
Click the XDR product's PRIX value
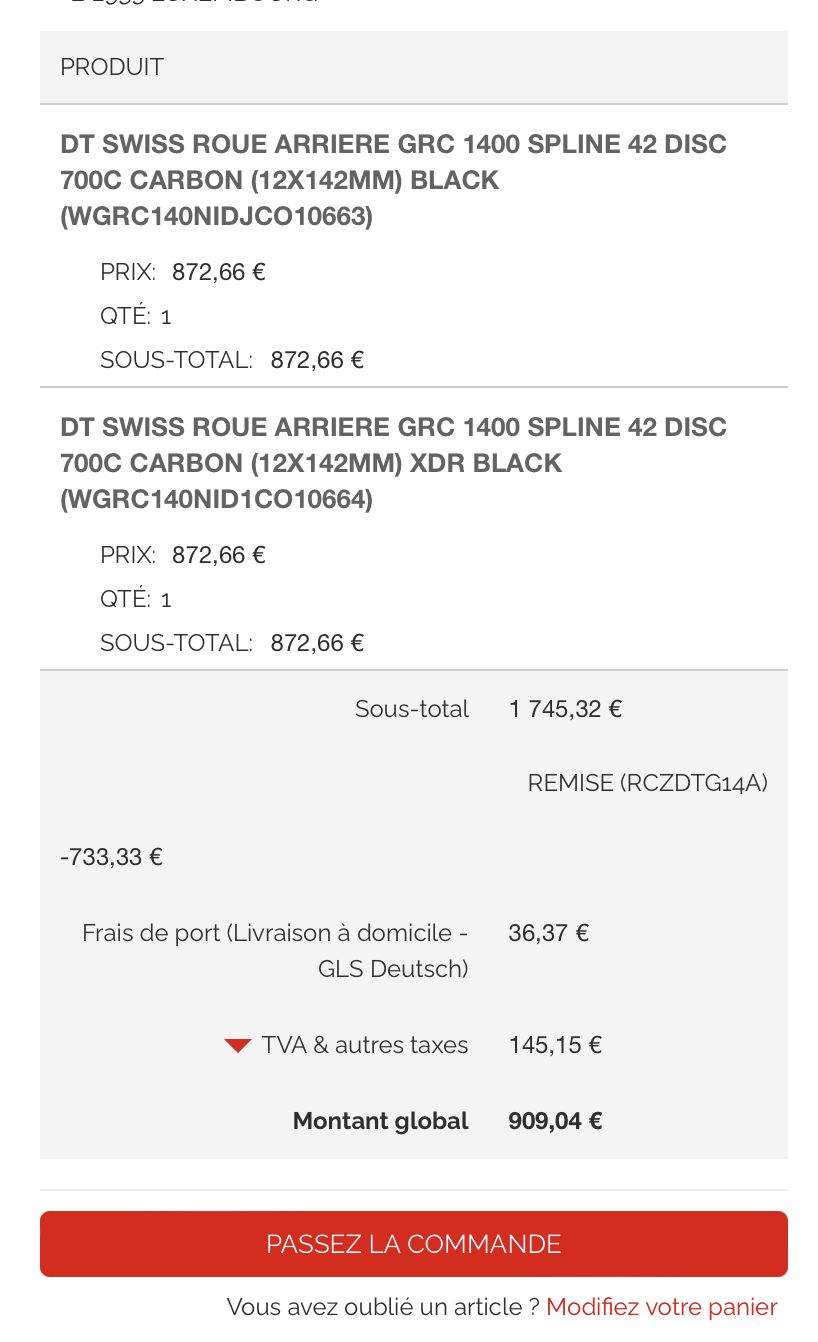pos(218,555)
